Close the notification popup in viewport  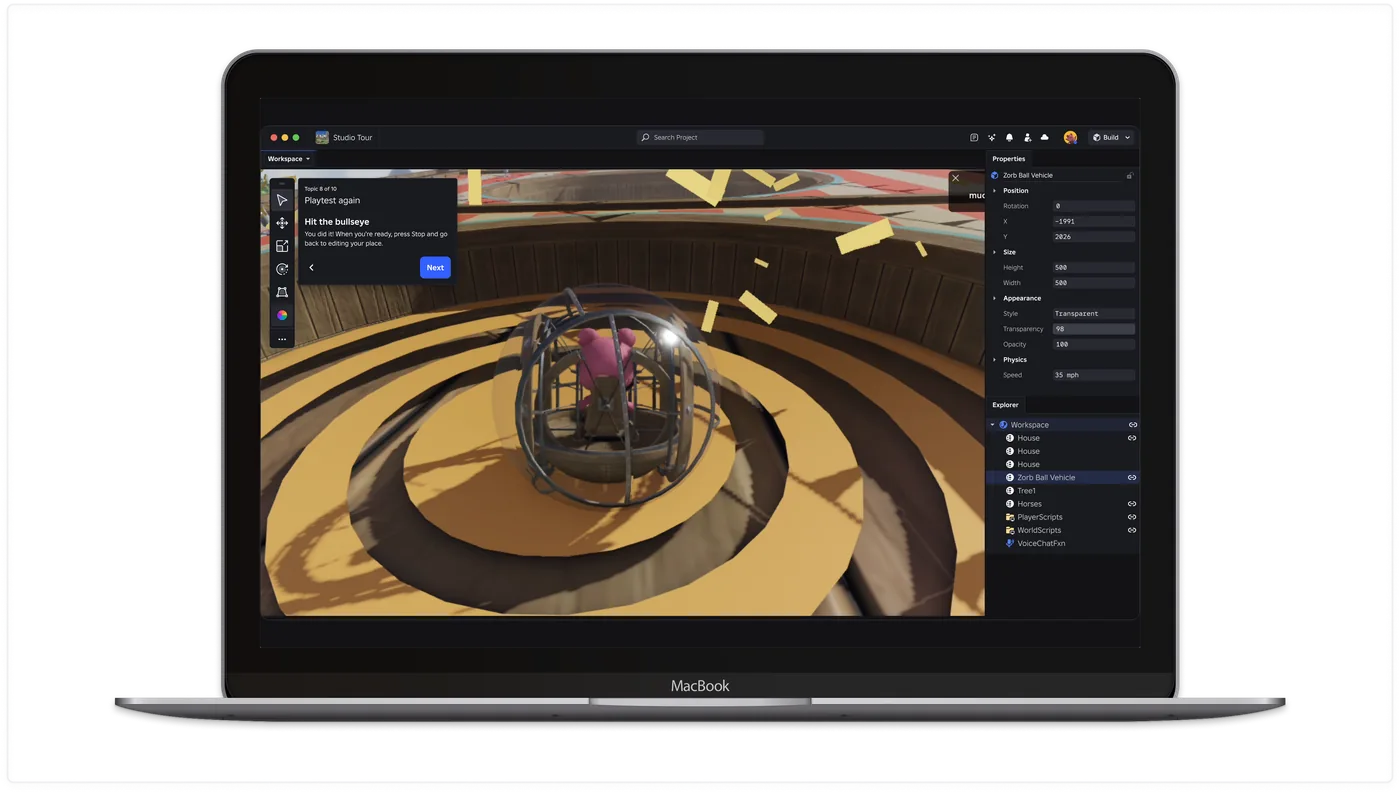(x=955, y=178)
